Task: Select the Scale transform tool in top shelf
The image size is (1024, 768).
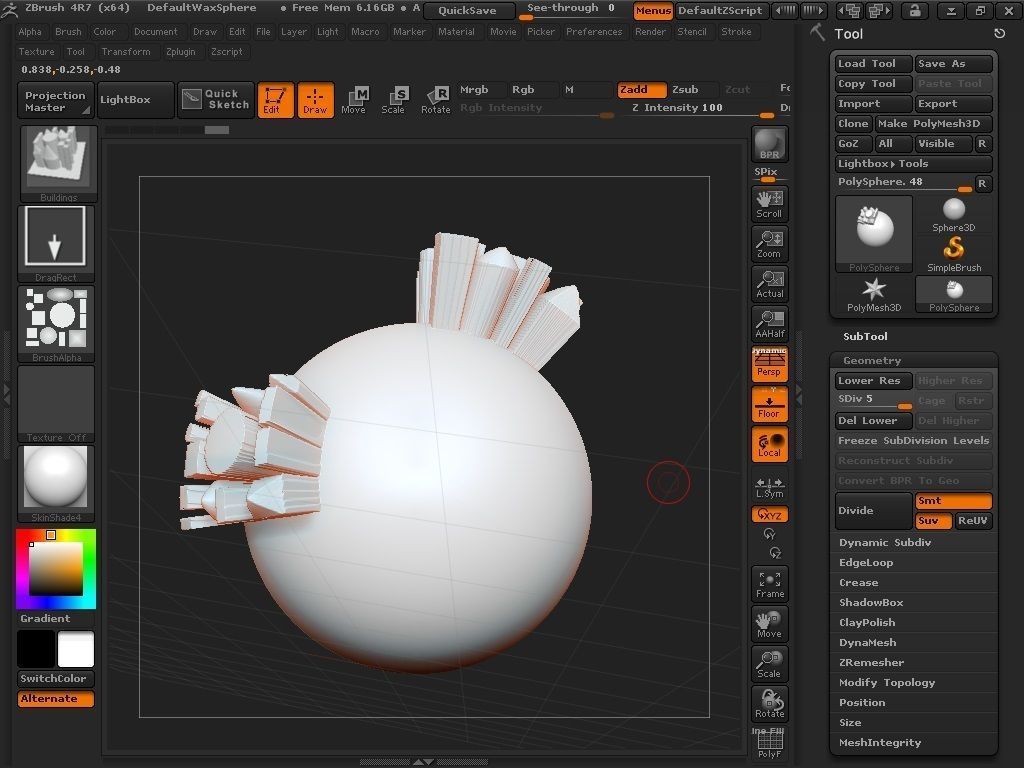Action: click(393, 100)
